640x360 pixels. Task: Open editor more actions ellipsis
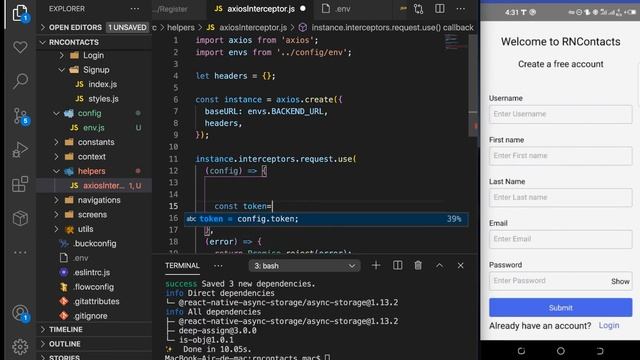coord(460,9)
